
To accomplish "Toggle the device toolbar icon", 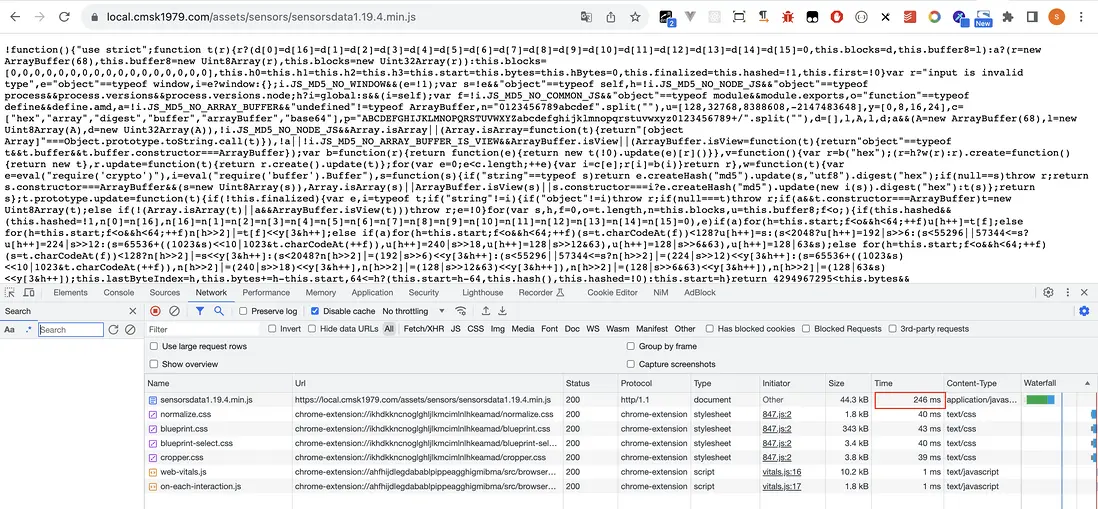I will tap(29, 293).
